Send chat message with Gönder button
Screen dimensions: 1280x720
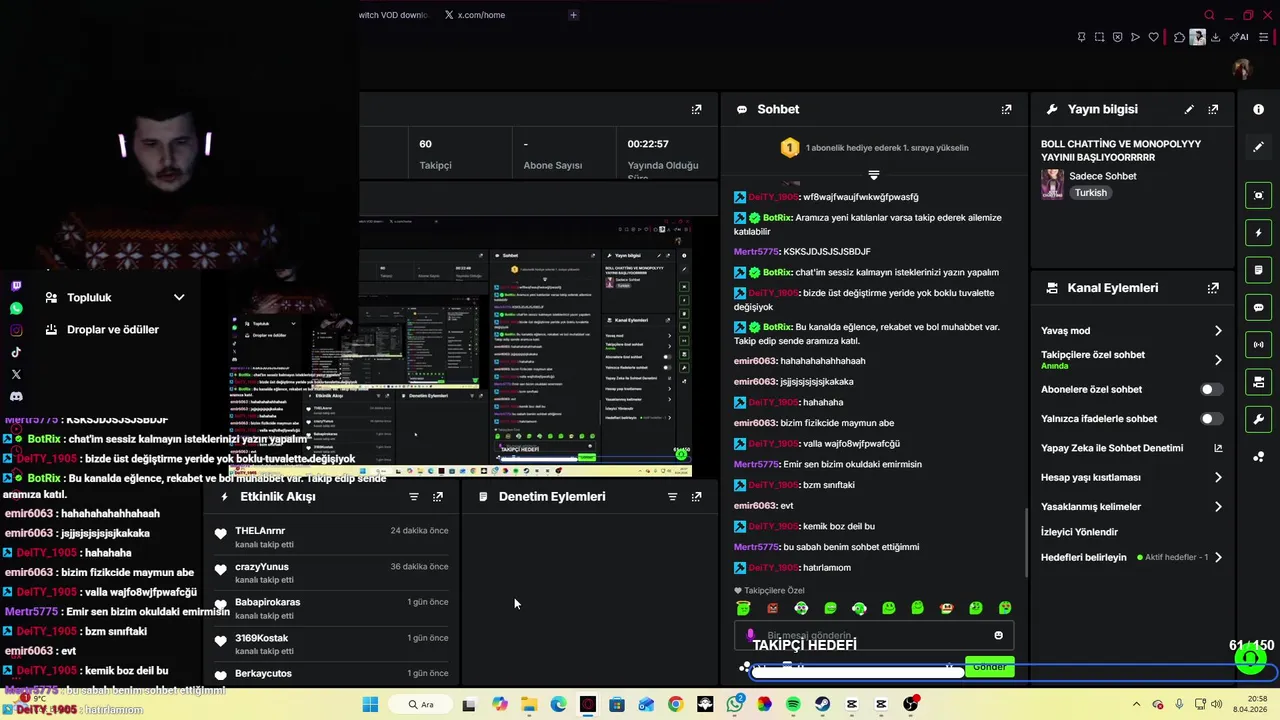(x=990, y=667)
